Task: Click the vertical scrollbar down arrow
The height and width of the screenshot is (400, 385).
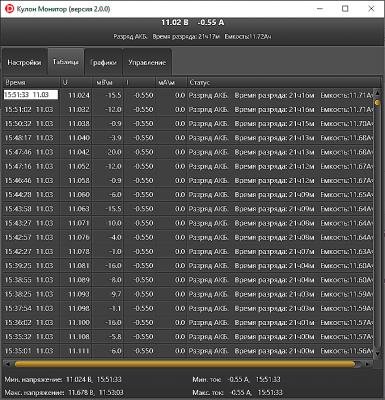Action: pyautogui.click(x=377, y=353)
